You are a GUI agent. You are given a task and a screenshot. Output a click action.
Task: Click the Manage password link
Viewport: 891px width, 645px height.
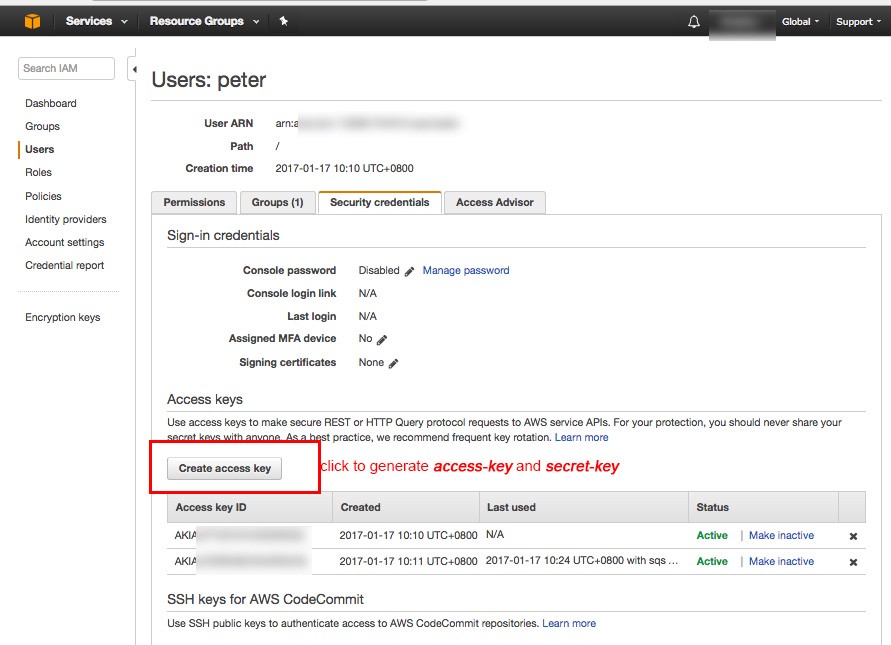tap(466, 270)
